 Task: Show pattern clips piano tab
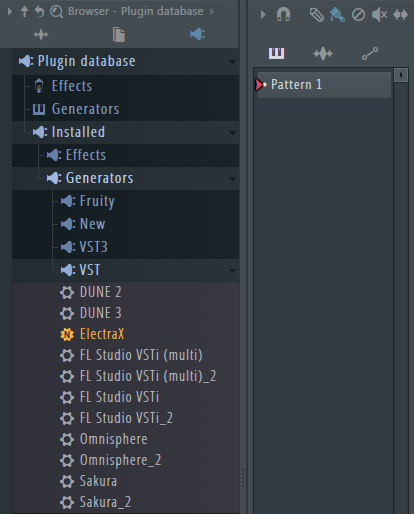click(277, 53)
